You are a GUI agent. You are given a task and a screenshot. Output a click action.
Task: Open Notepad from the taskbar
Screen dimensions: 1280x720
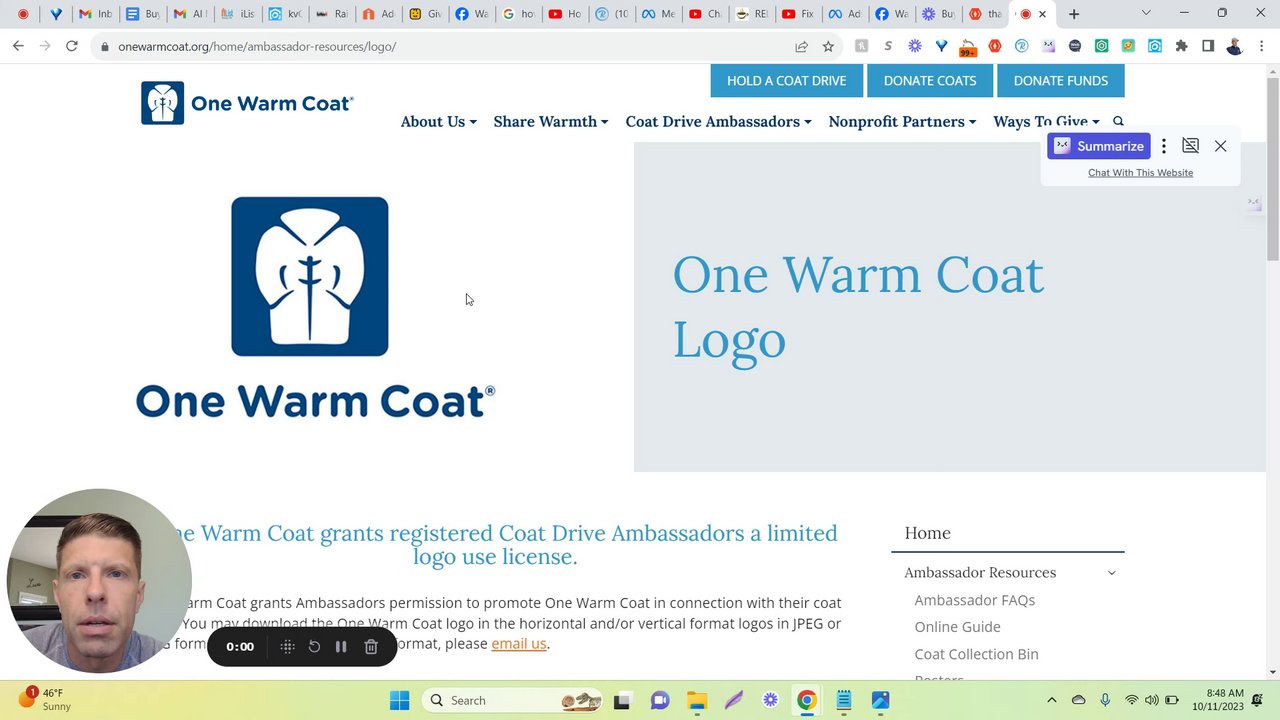click(844, 700)
